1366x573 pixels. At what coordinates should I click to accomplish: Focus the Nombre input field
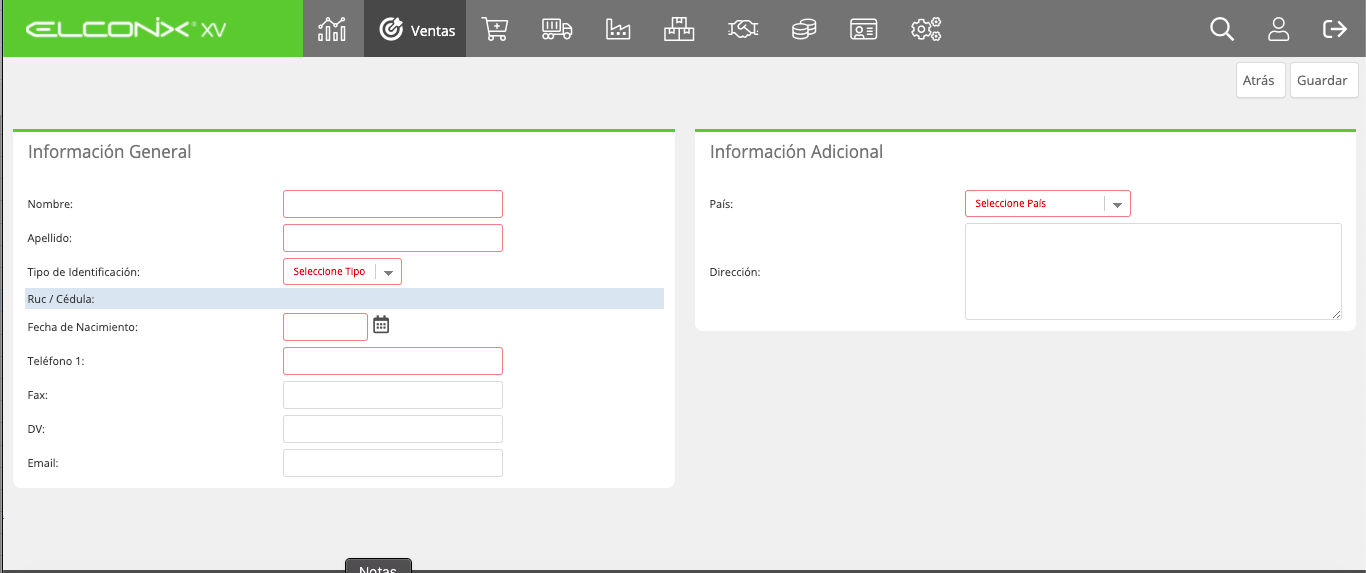coord(393,204)
